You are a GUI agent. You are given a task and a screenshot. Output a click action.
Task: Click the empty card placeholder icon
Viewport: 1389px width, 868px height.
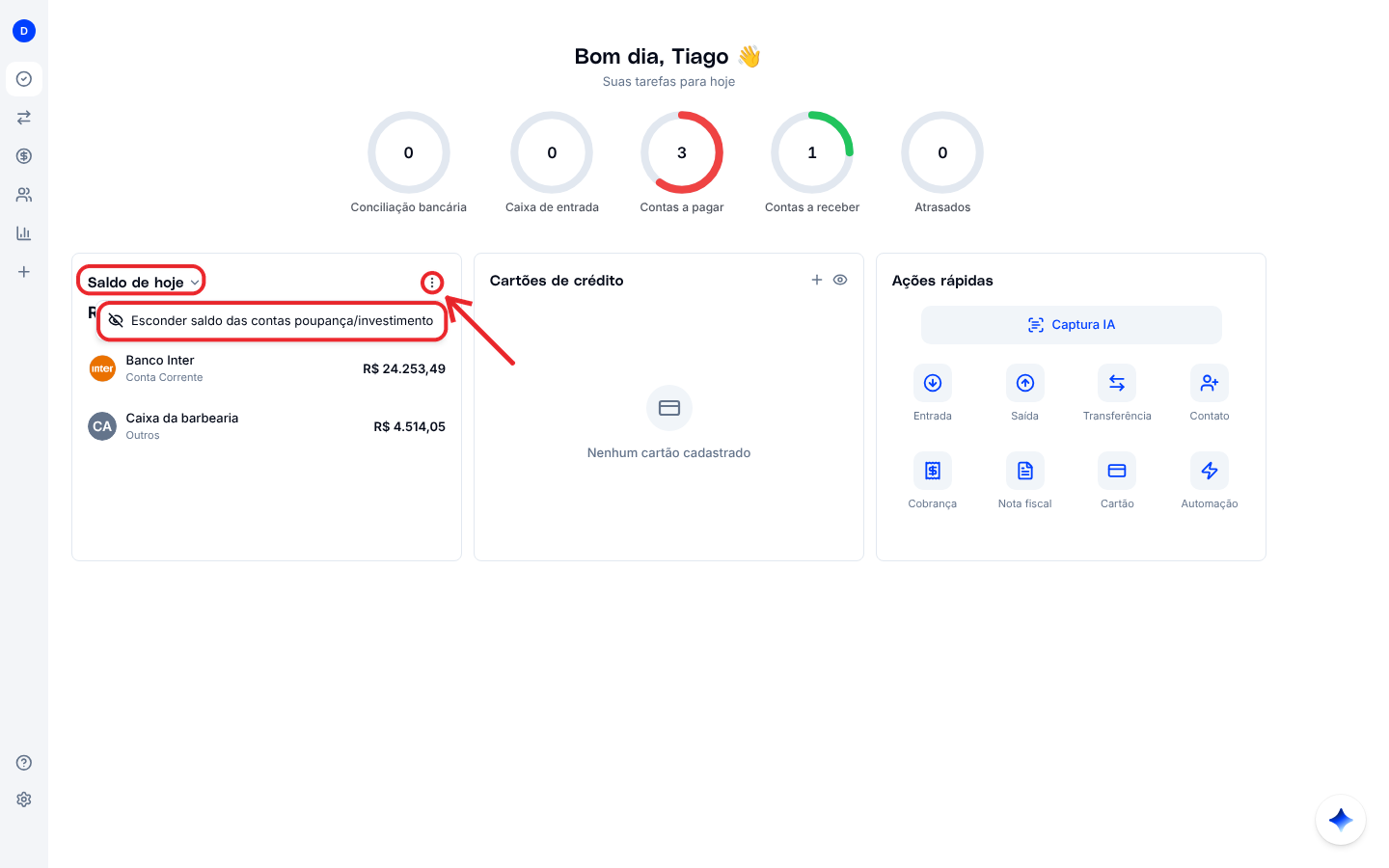tap(669, 408)
